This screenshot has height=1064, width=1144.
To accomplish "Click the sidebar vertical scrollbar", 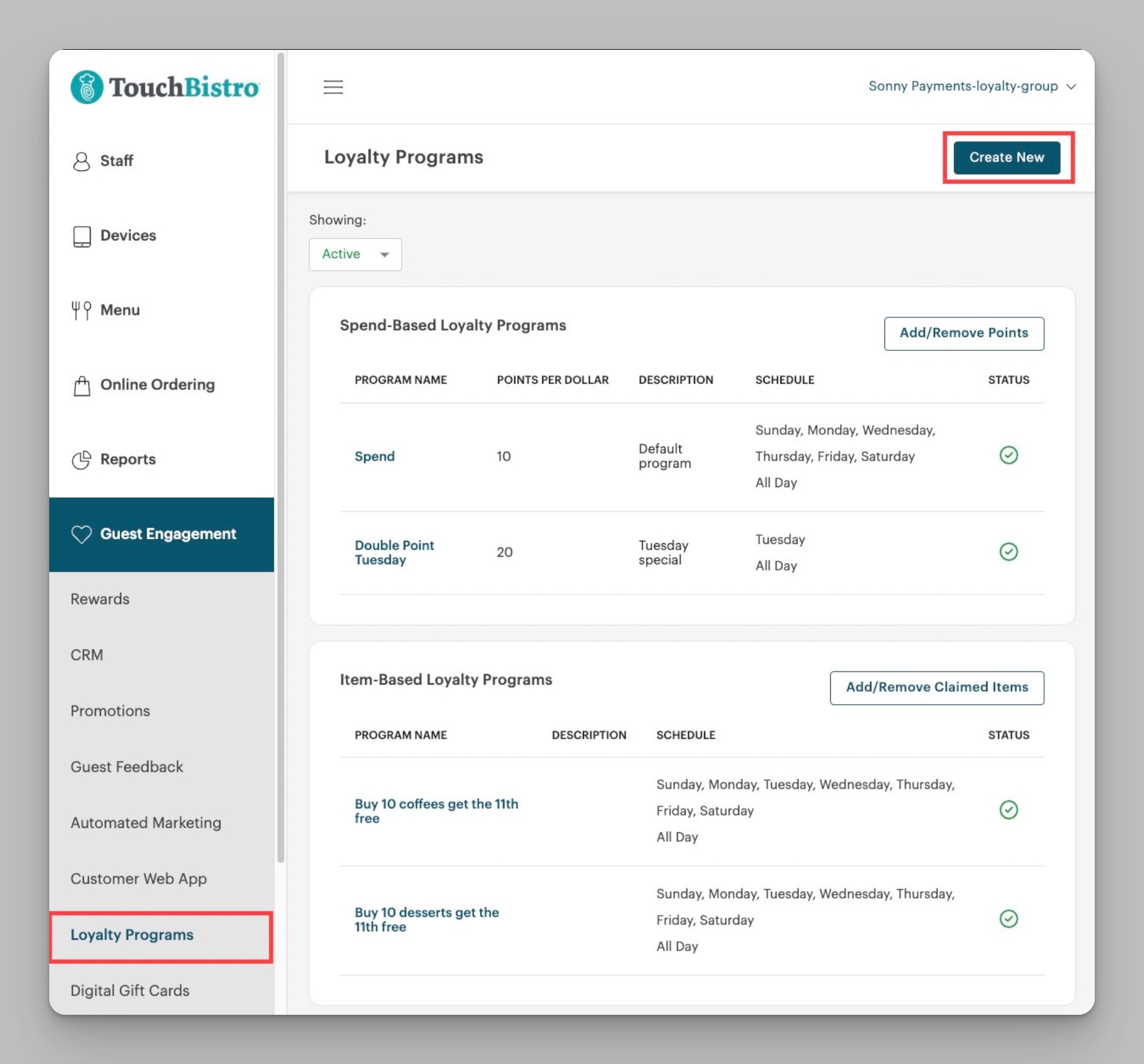I will point(281,458).
